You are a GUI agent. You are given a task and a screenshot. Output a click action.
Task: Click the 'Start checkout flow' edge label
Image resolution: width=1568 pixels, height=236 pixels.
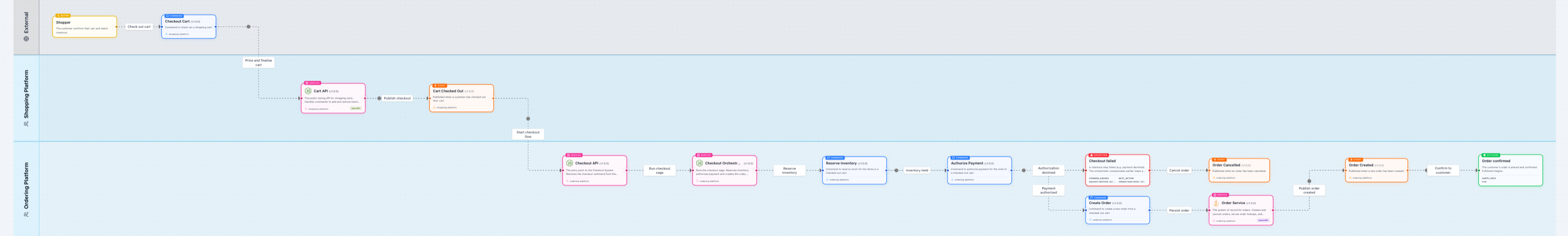pyautogui.click(x=528, y=134)
